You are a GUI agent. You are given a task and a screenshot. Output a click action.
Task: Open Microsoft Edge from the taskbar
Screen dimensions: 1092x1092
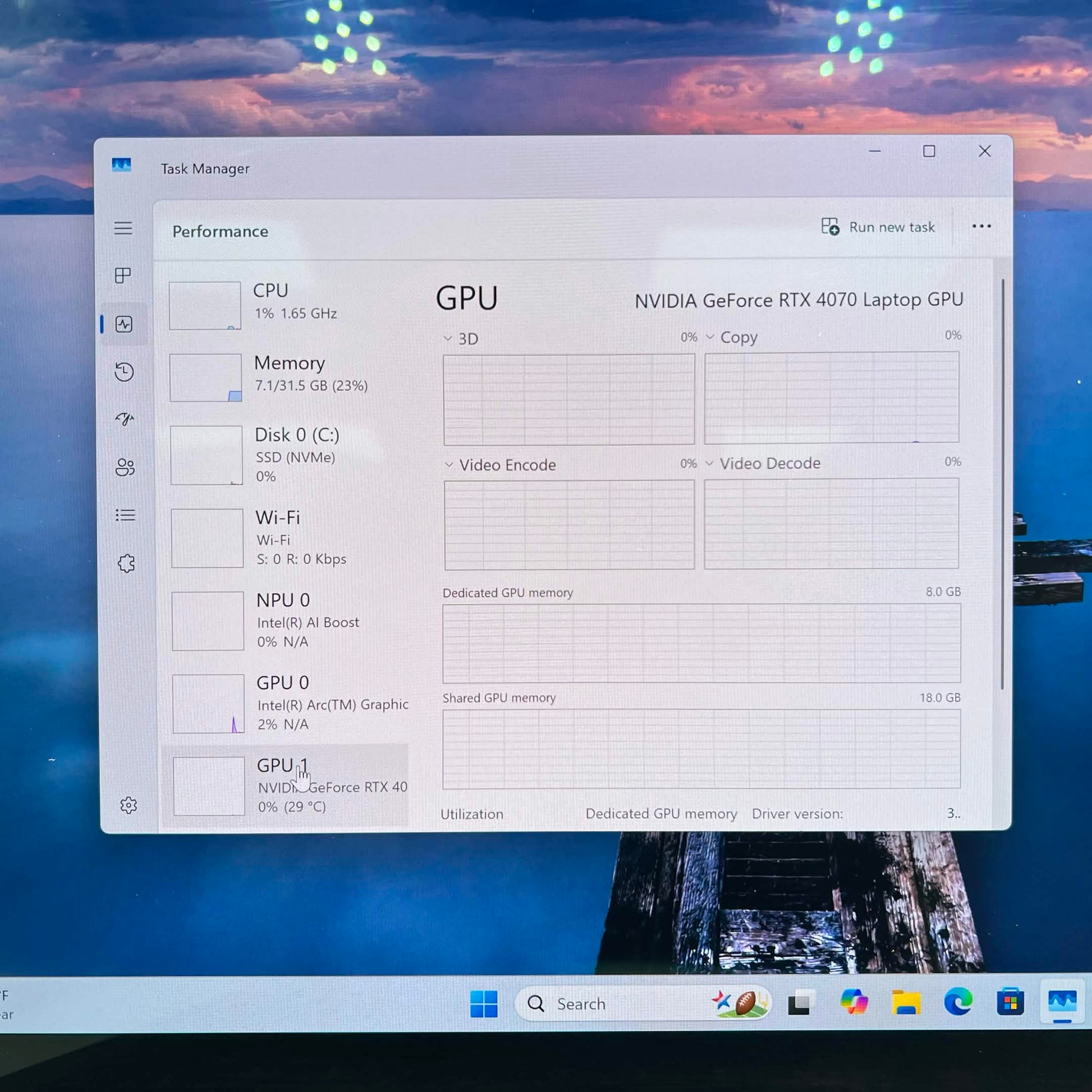(958, 1003)
